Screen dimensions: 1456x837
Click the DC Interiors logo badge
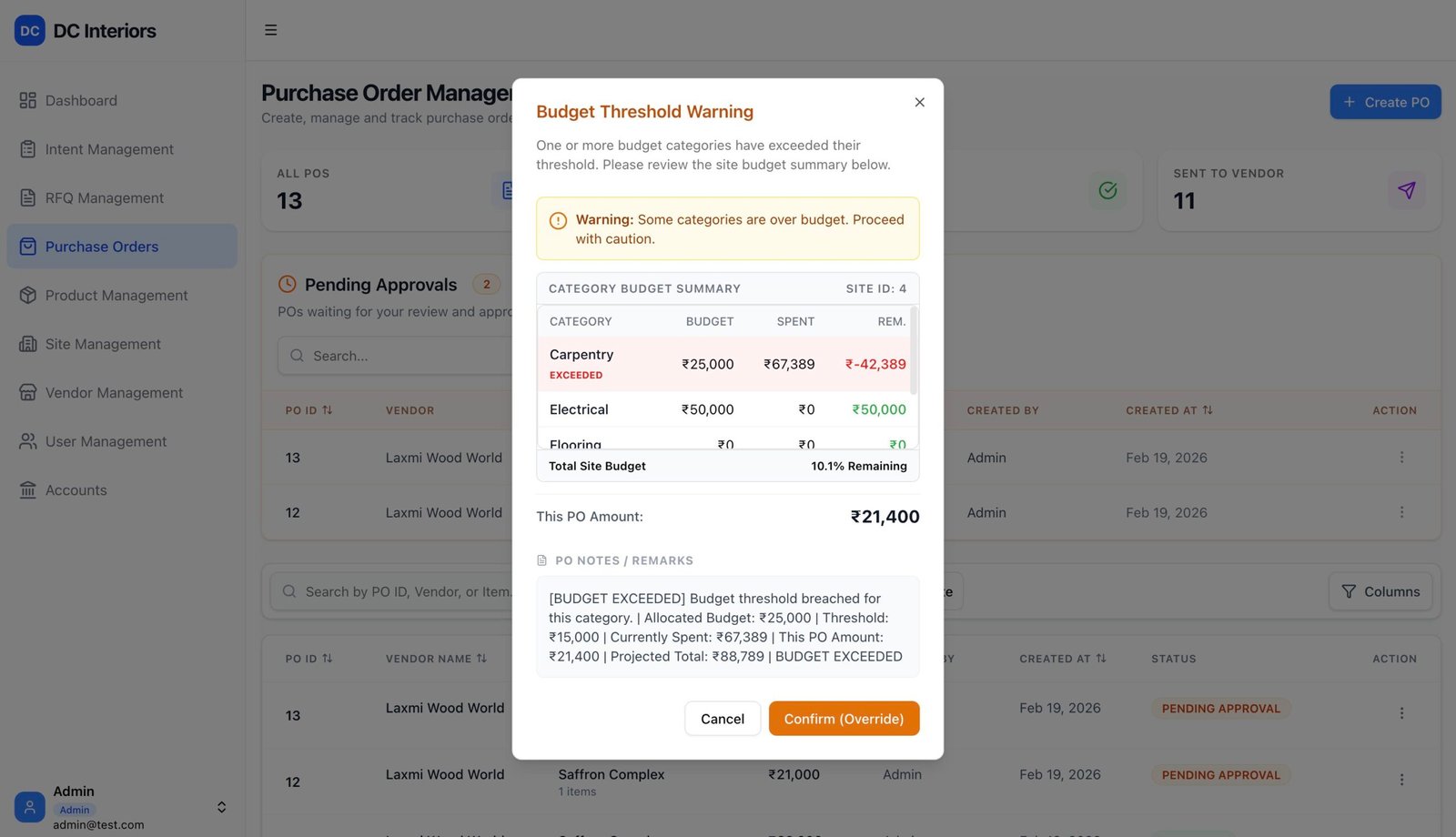(30, 31)
